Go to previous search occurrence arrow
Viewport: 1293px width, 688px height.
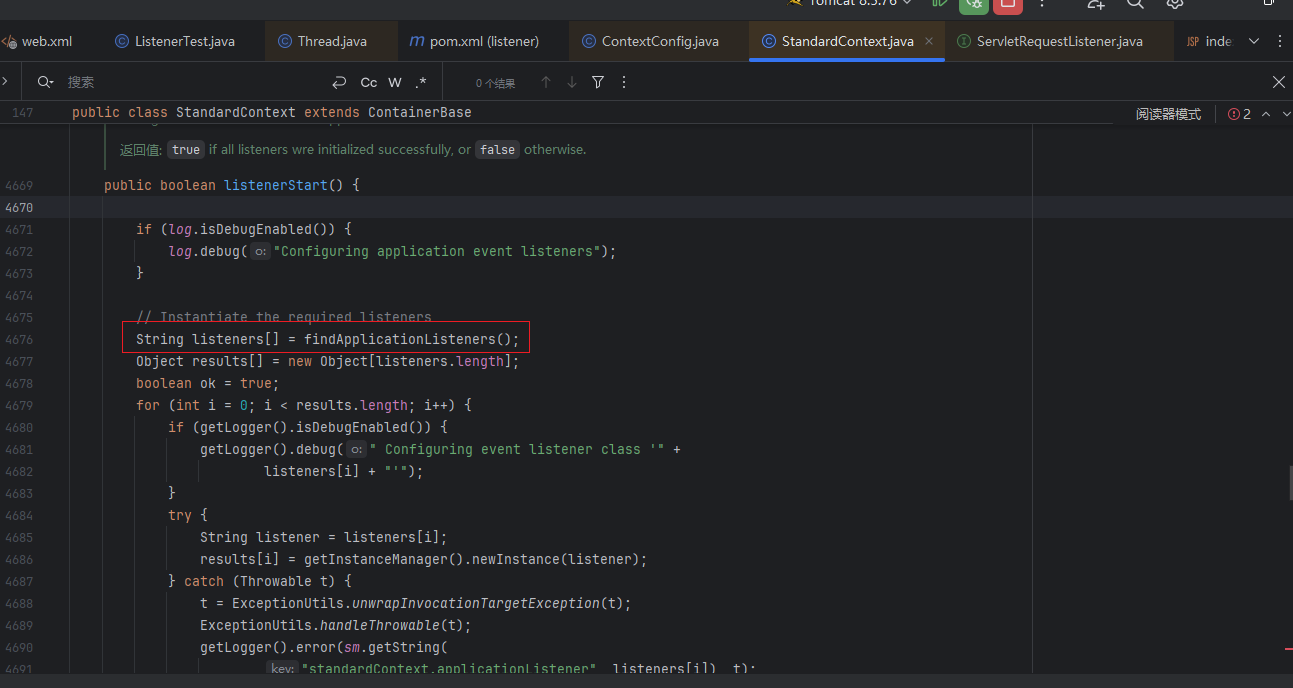pos(546,82)
